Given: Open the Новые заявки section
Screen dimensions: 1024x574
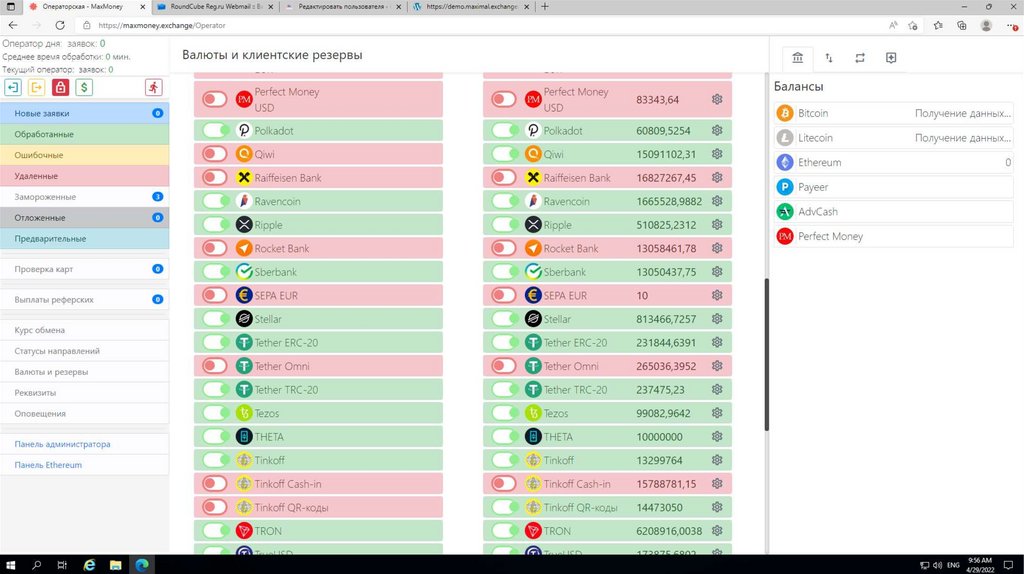Looking at the screenshot, I should pyautogui.click(x=84, y=113).
